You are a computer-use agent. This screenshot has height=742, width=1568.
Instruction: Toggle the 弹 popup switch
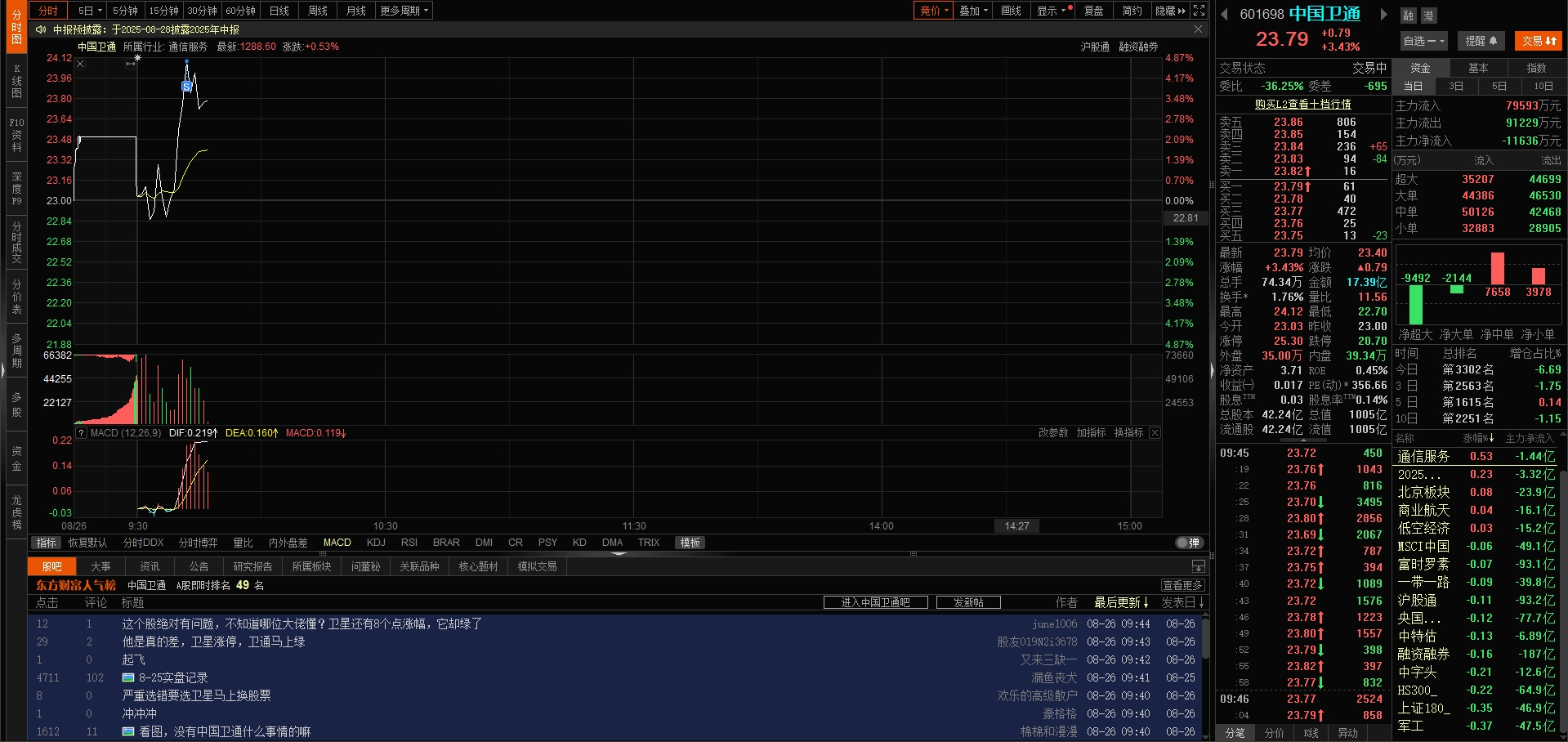(x=1188, y=543)
